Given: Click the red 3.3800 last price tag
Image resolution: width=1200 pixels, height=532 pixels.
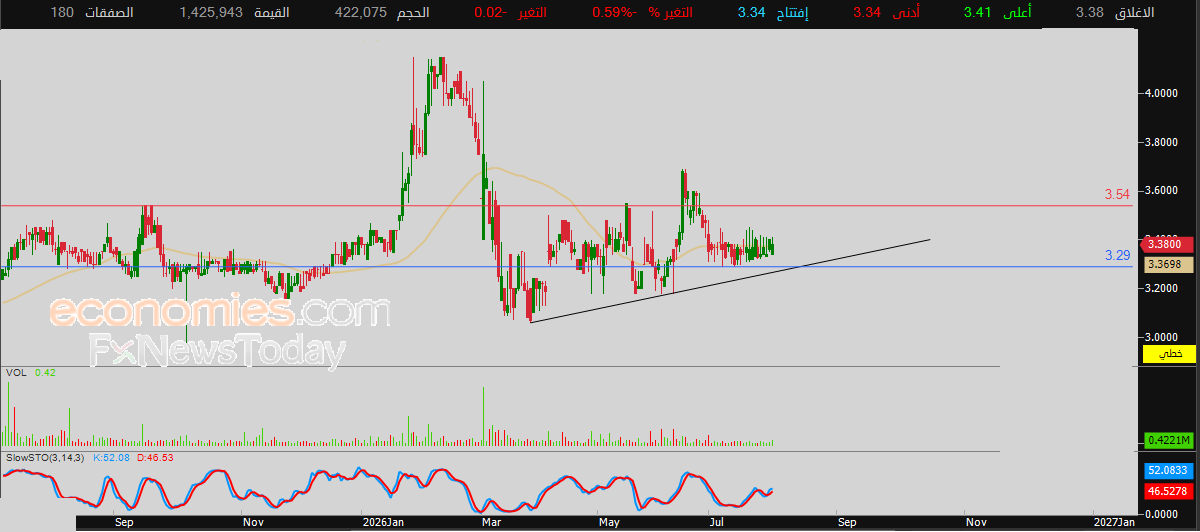Looking at the screenshot, I should tap(1164, 244).
